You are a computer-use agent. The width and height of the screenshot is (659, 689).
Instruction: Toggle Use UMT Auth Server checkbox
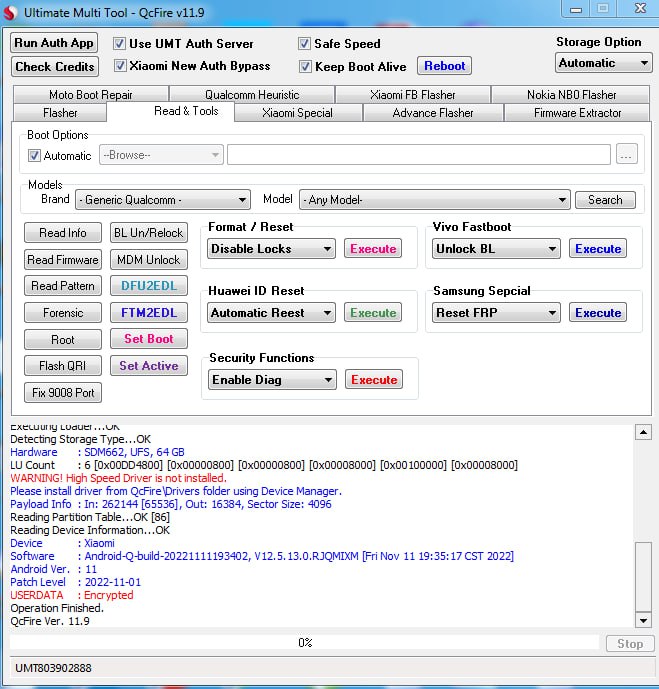[x=119, y=44]
